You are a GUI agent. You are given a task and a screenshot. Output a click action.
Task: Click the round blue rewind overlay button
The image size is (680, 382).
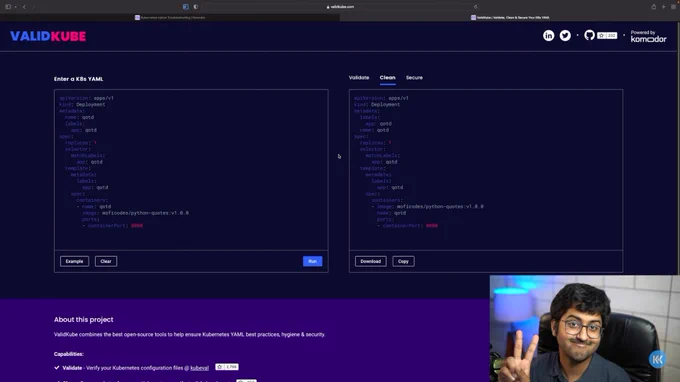point(657,359)
